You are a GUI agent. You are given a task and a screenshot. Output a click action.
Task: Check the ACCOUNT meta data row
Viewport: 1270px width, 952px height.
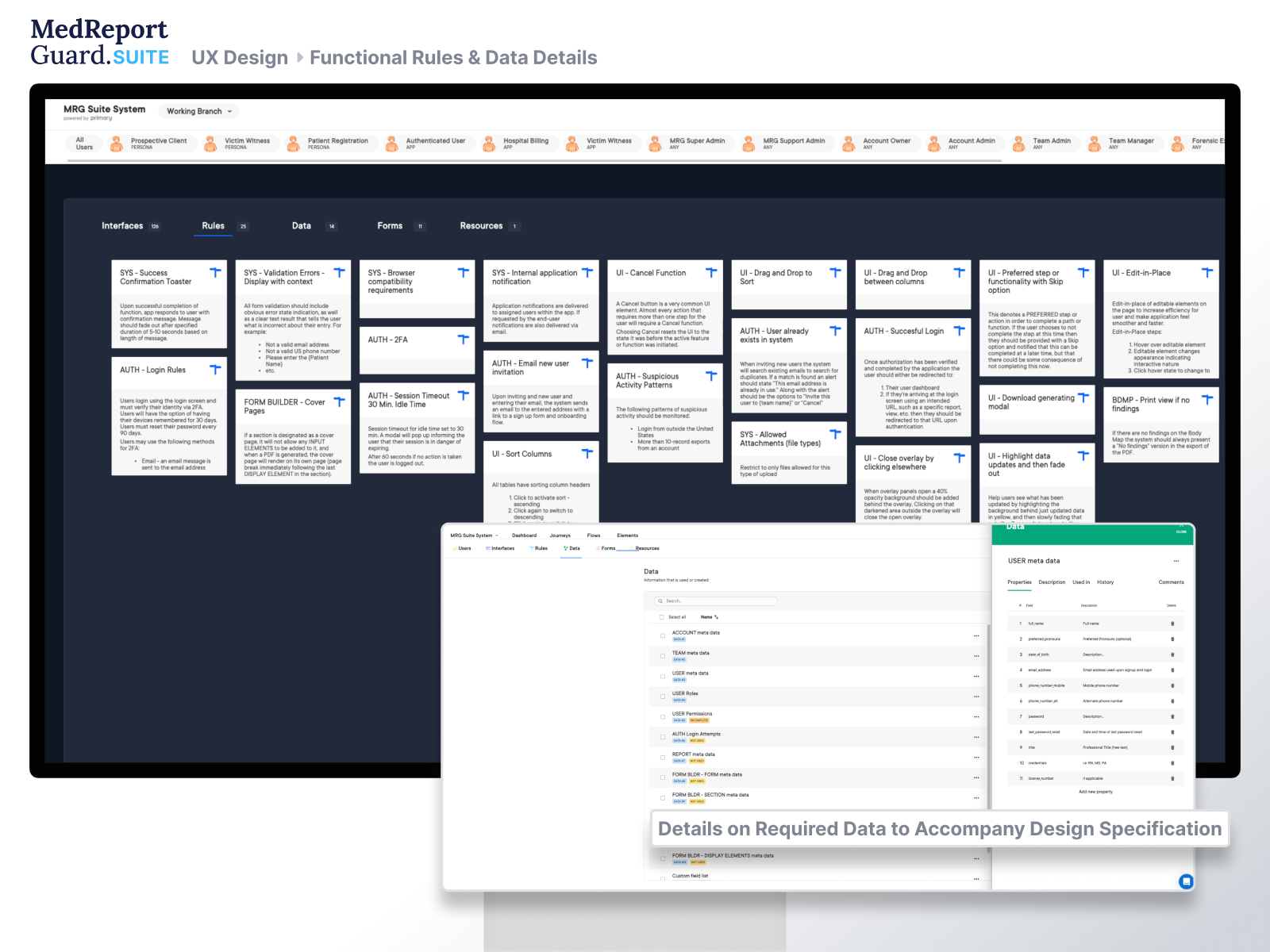pos(664,635)
